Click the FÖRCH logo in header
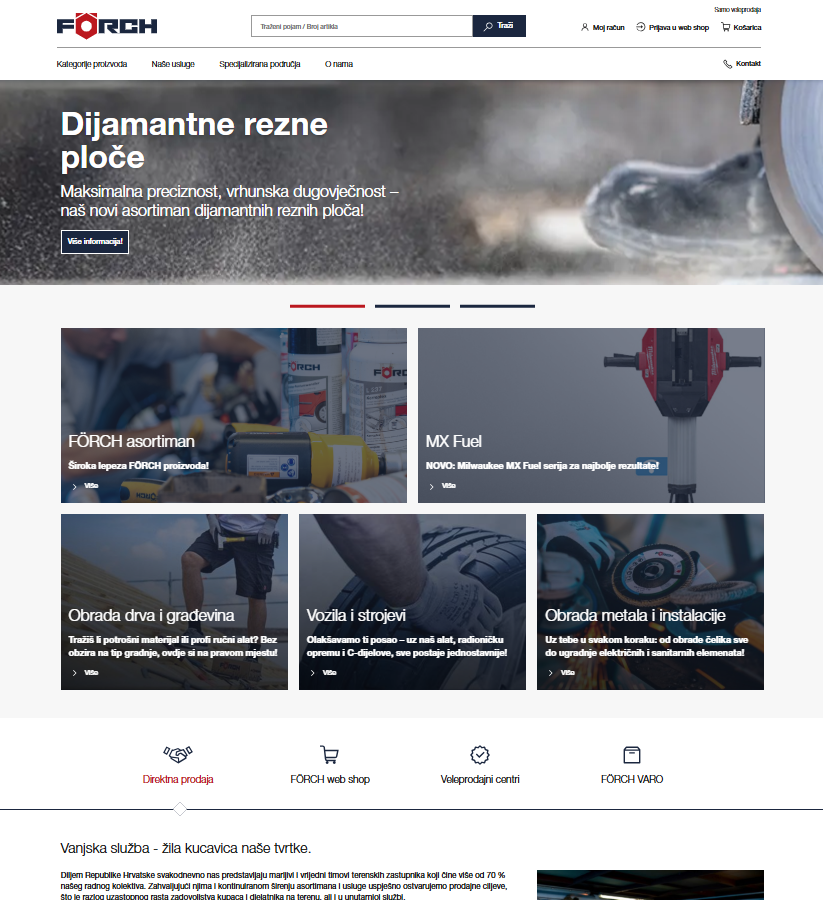Screen dimensions: 823x900 click(107, 26)
